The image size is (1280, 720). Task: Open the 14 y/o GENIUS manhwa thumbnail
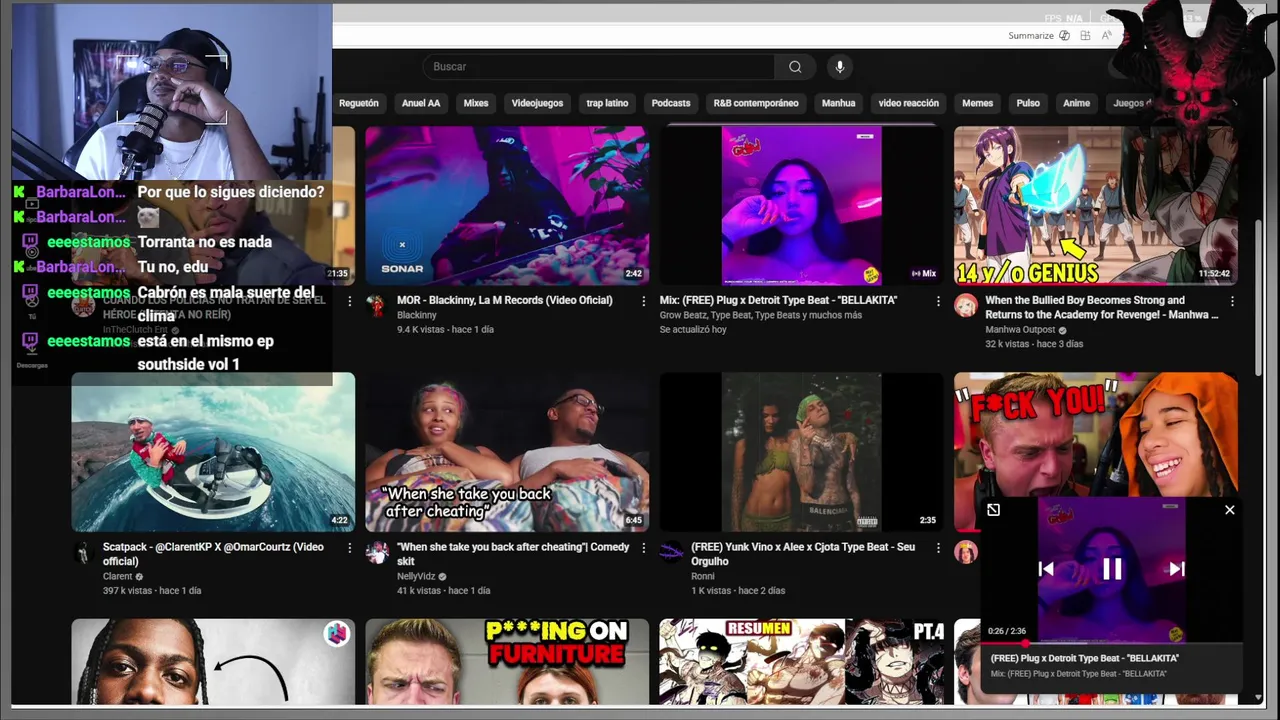point(1095,206)
